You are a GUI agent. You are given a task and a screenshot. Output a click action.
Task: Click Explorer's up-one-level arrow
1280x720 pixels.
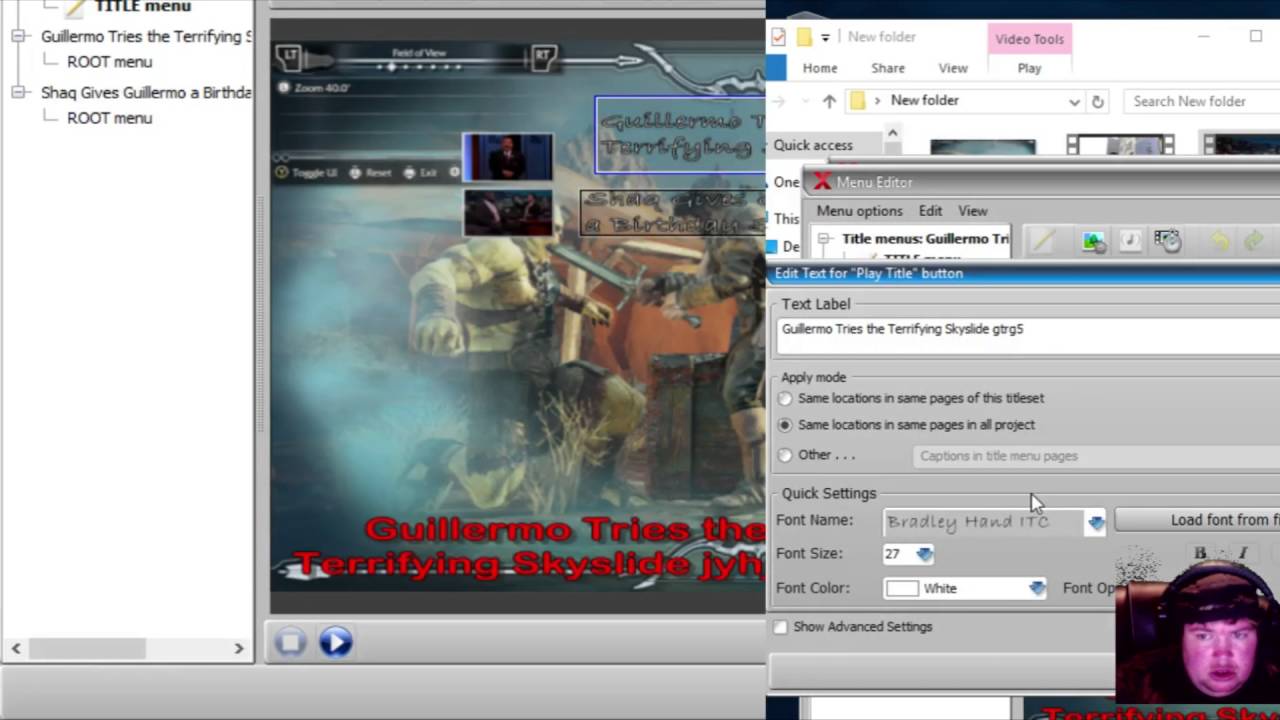[829, 101]
